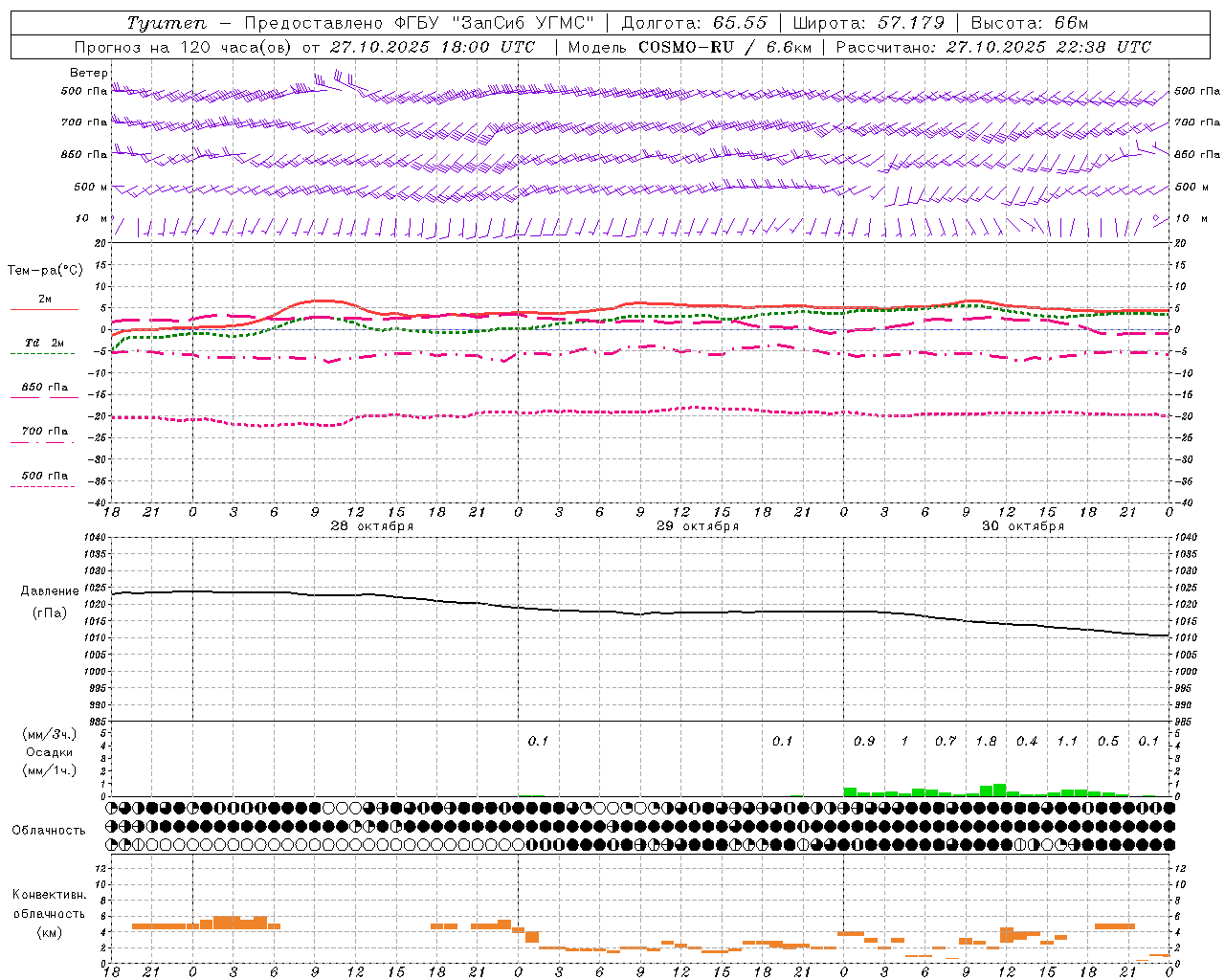Click the Долгота: 65.55 header field
1225x980 pixels.
click(695, 23)
